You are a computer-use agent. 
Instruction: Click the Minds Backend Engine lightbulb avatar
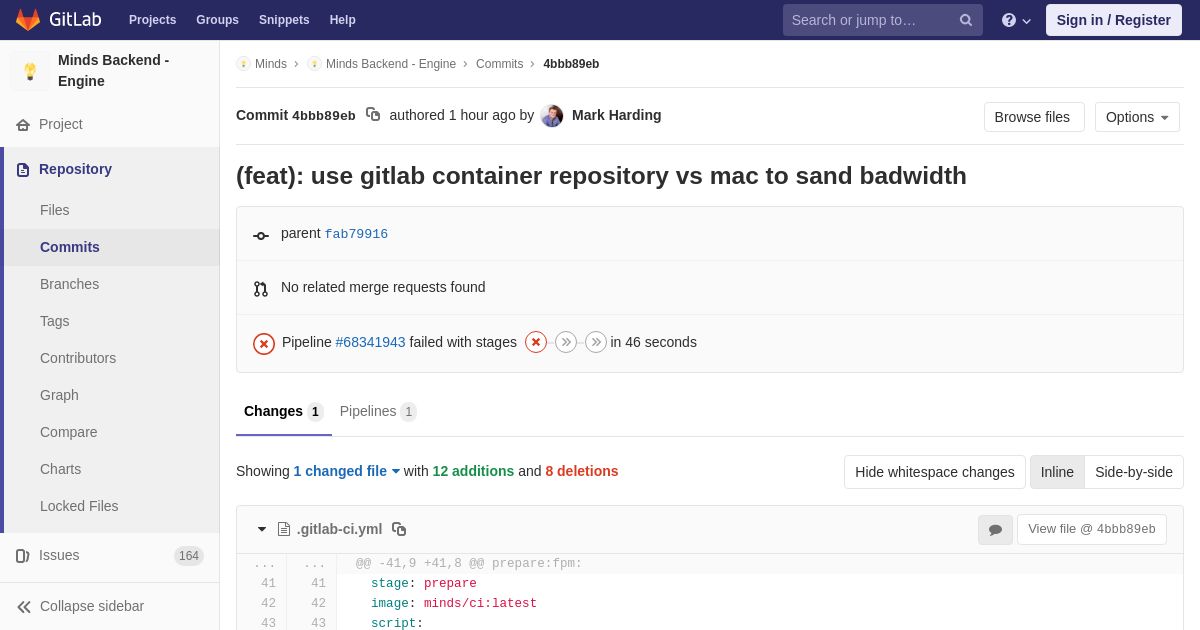point(30,71)
